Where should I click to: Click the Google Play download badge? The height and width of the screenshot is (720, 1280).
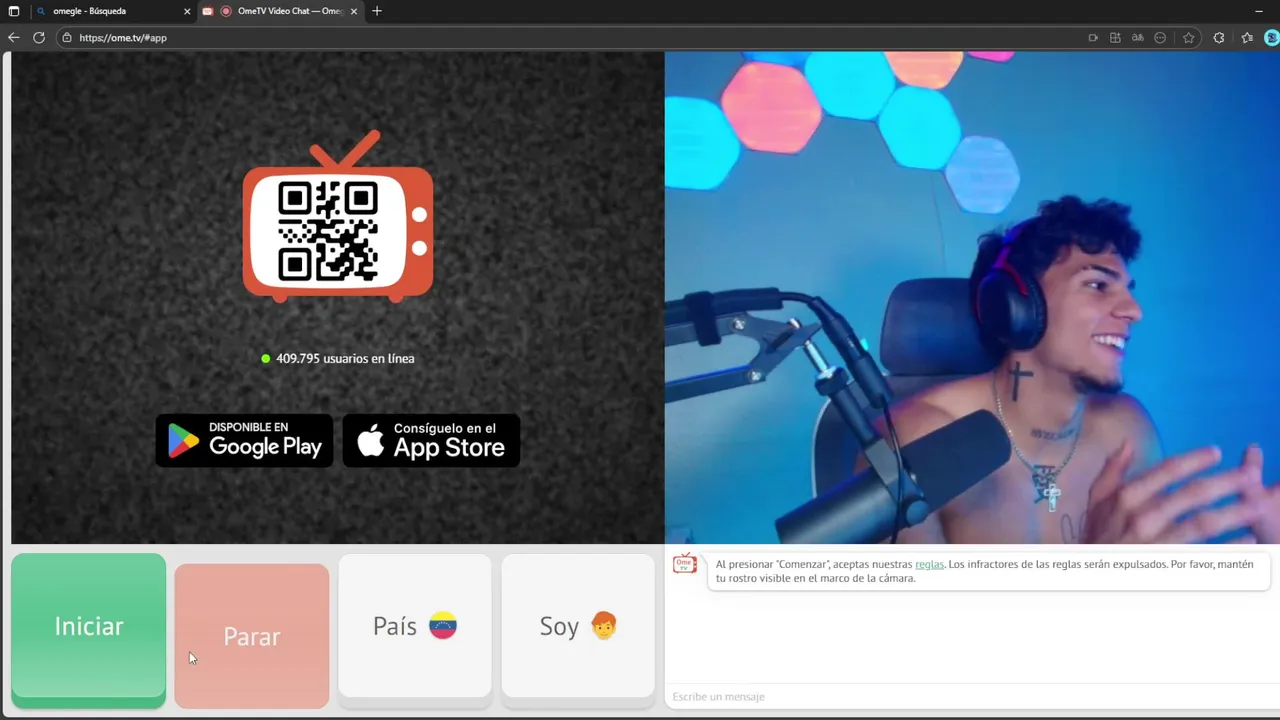pos(244,440)
